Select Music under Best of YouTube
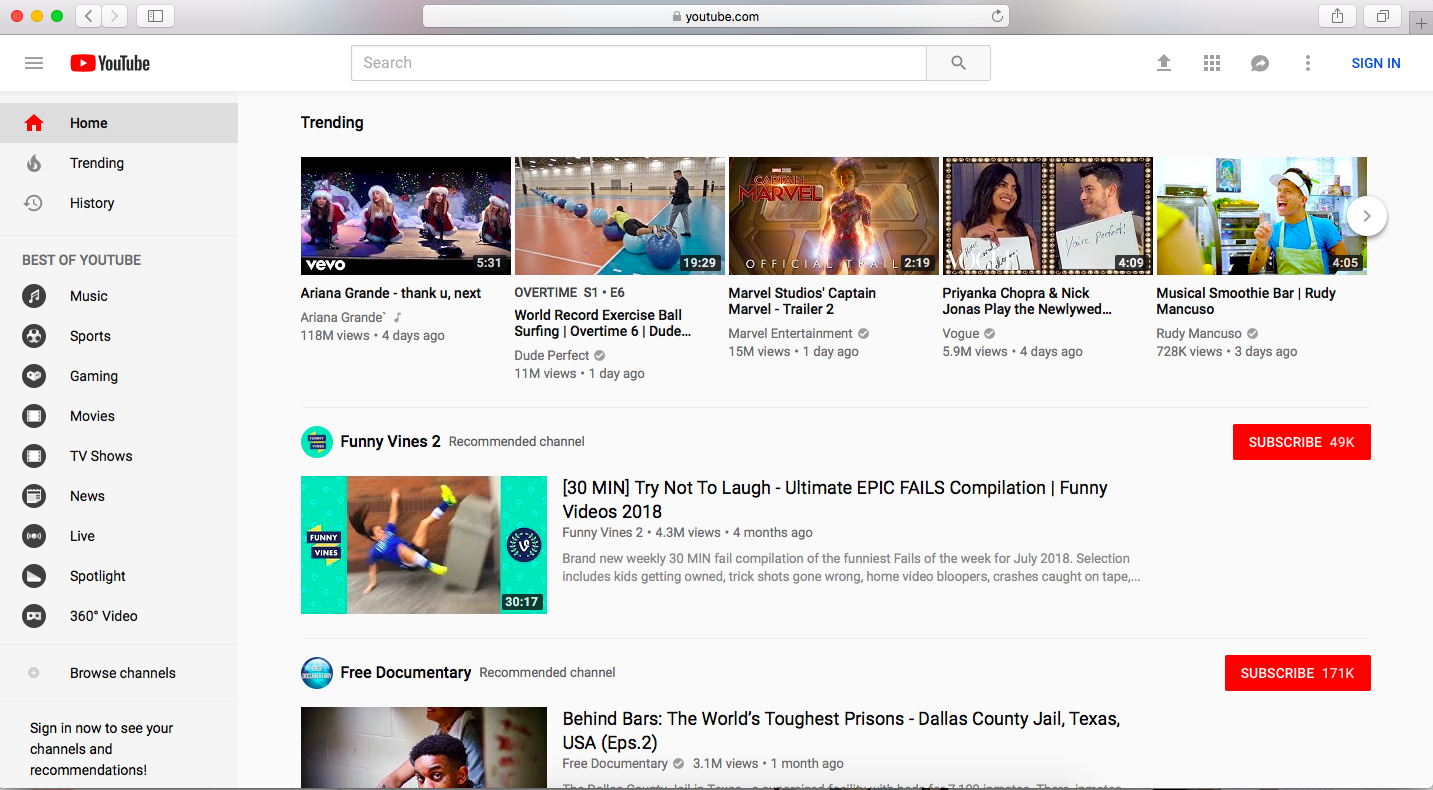Screen dimensions: 1433x790 pyautogui.click(x=119, y=296)
